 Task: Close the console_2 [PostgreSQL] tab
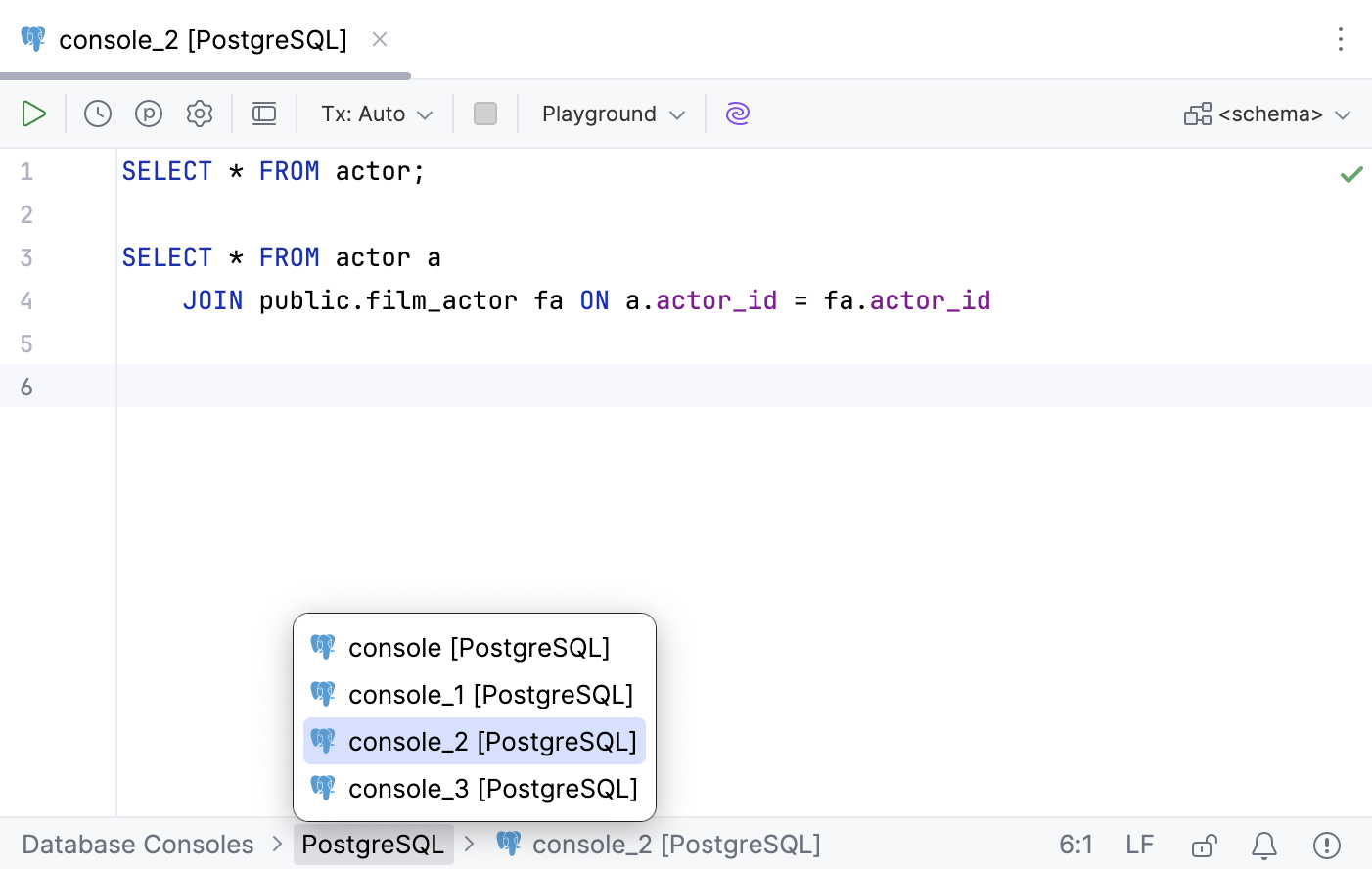(x=380, y=39)
